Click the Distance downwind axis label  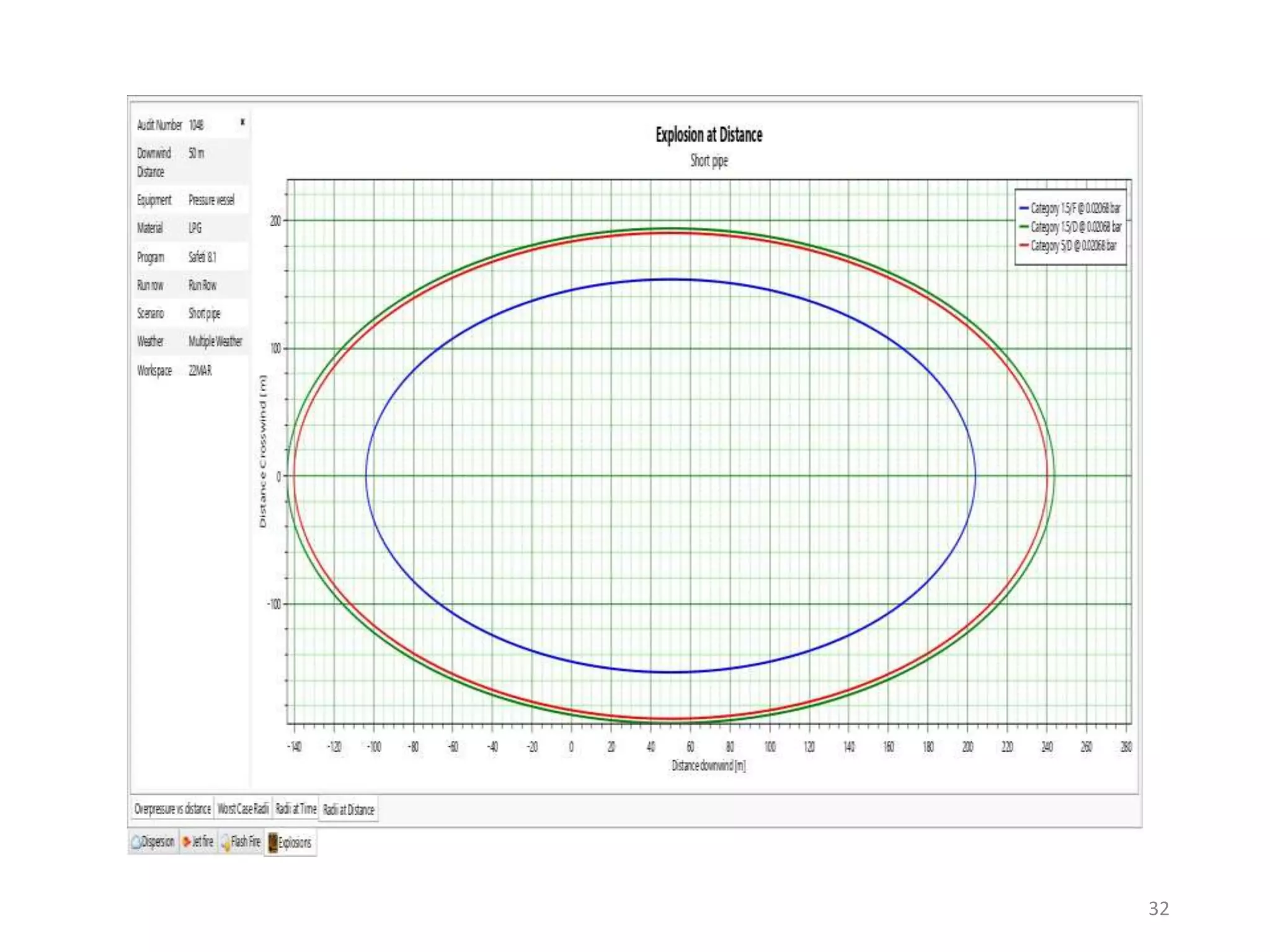tap(709, 765)
